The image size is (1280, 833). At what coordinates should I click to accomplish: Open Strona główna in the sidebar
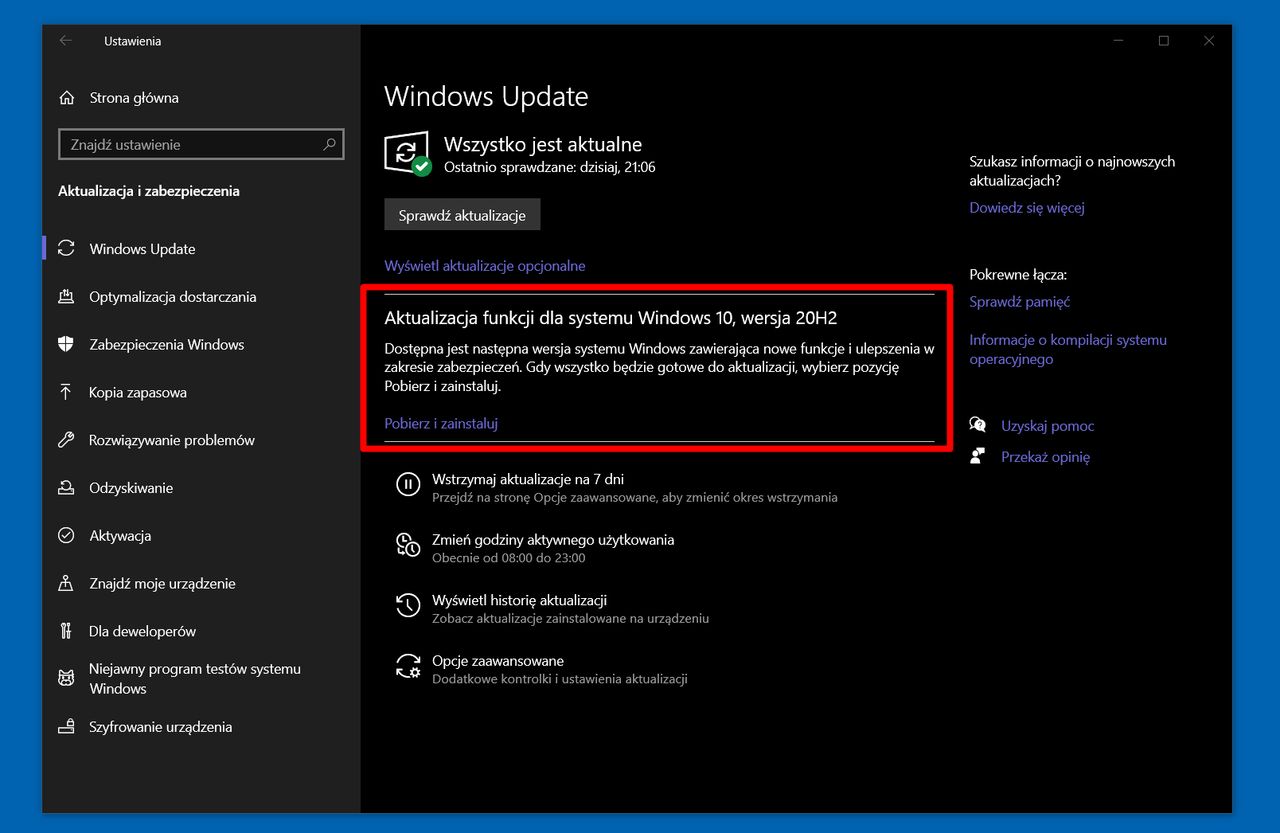[134, 98]
